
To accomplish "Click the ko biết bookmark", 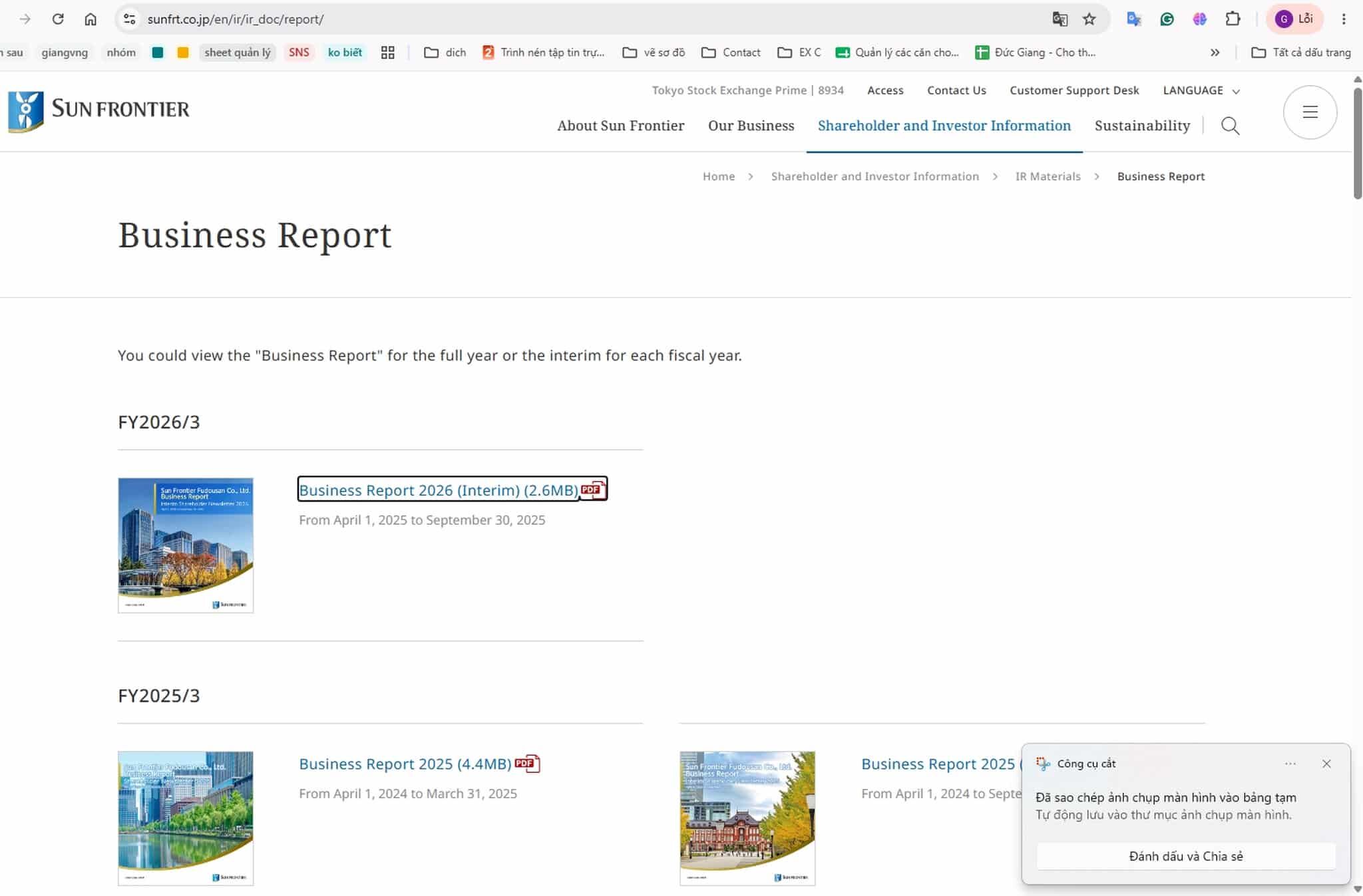I will 345,53.
